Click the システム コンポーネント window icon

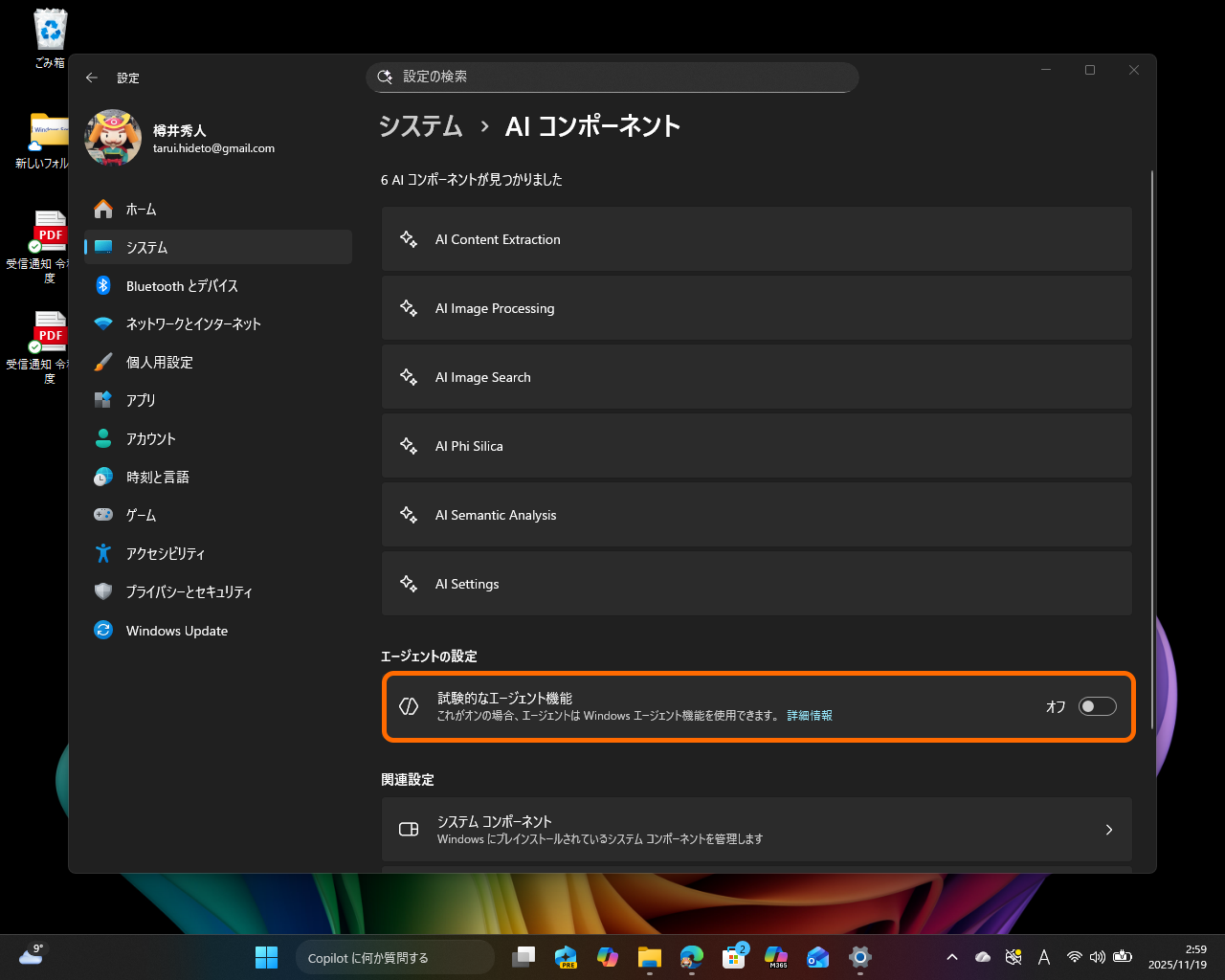pos(409,830)
